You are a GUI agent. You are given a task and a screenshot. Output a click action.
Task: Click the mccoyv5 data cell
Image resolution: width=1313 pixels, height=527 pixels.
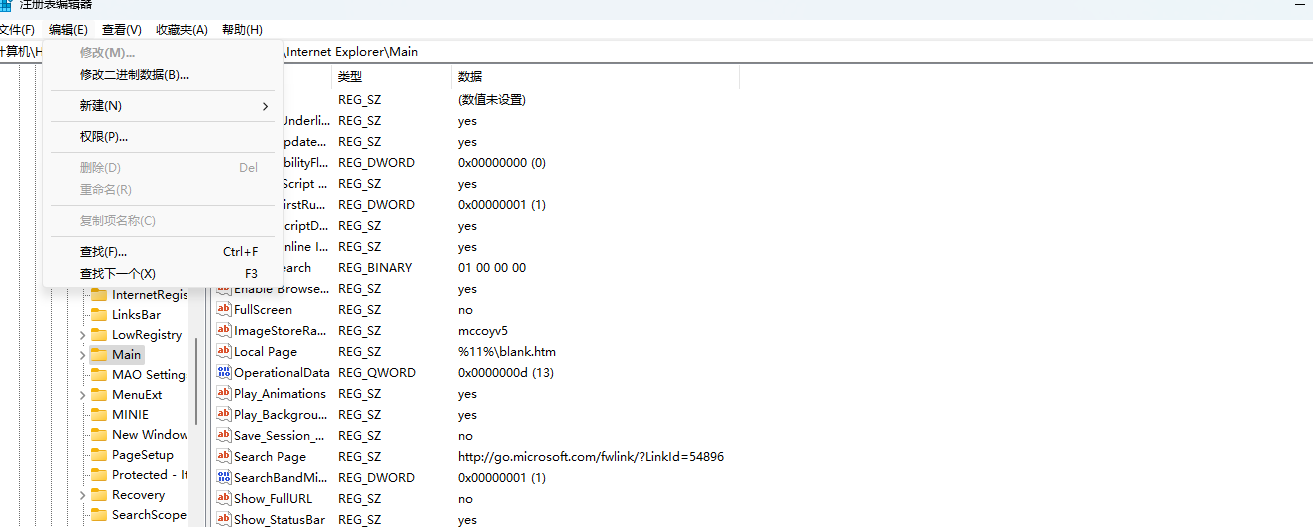coord(483,331)
